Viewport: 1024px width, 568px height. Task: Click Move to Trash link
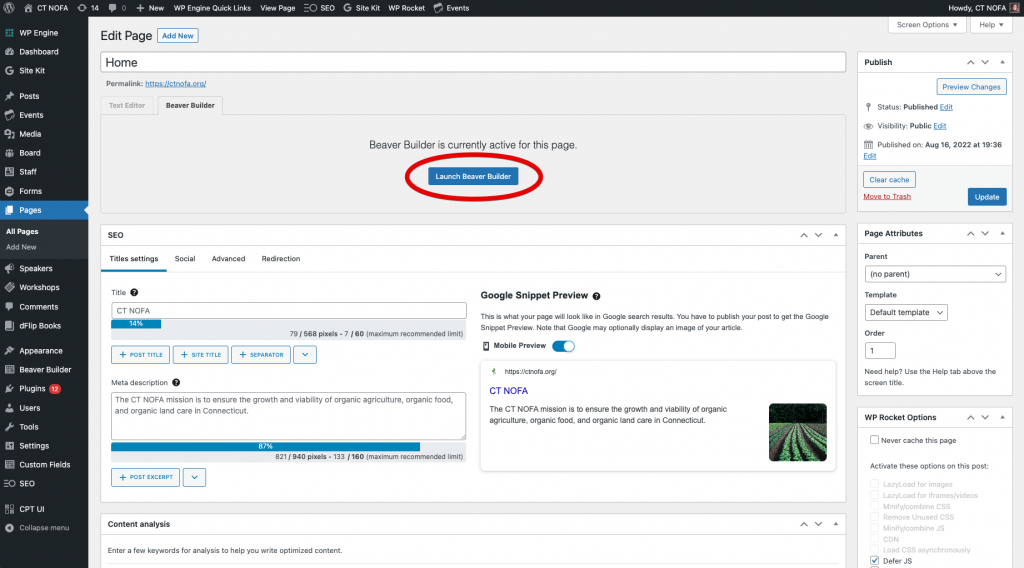coord(887,197)
